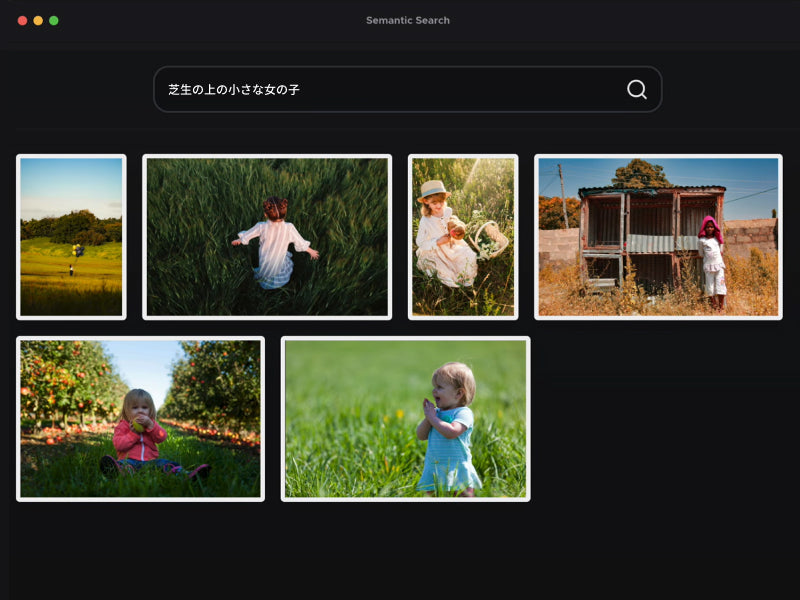This screenshot has width=800, height=600.
Task: Select the apple orchard girl photo
Action: tap(140, 418)
